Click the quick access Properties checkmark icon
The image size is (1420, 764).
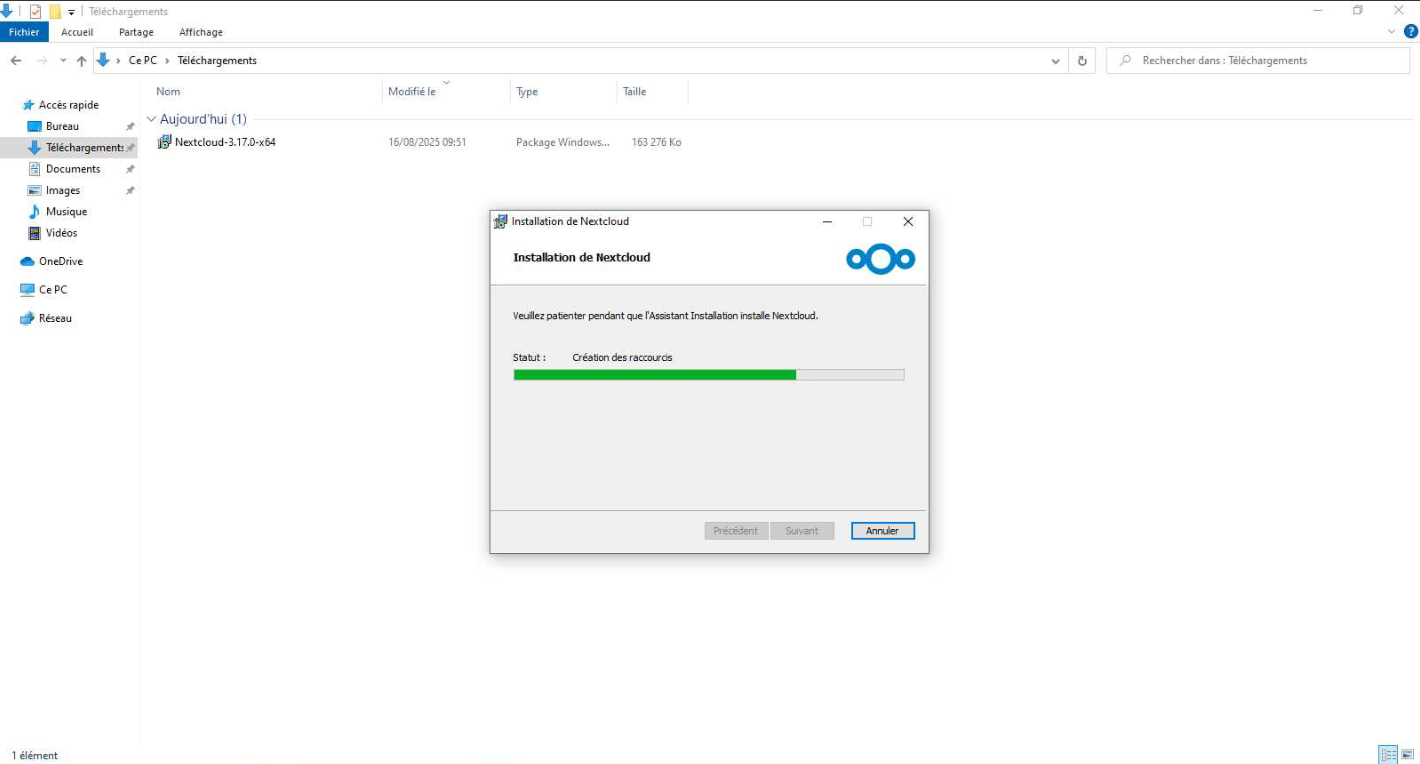pyautogui.click(x=36, y=12)
